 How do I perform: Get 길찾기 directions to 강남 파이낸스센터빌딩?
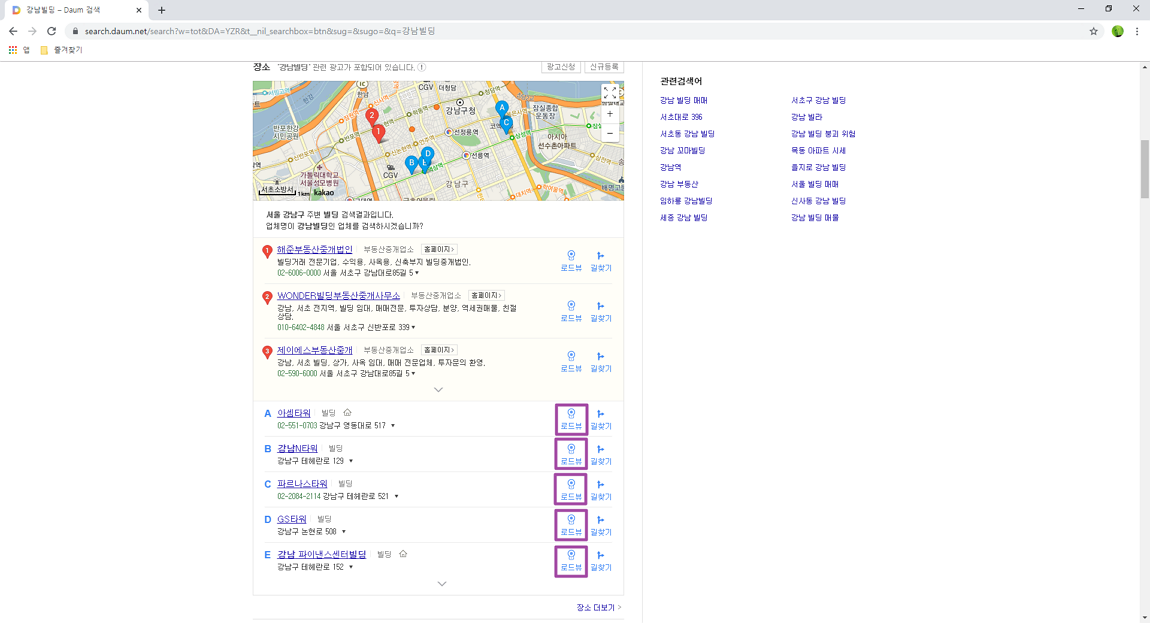coord(601,561)
